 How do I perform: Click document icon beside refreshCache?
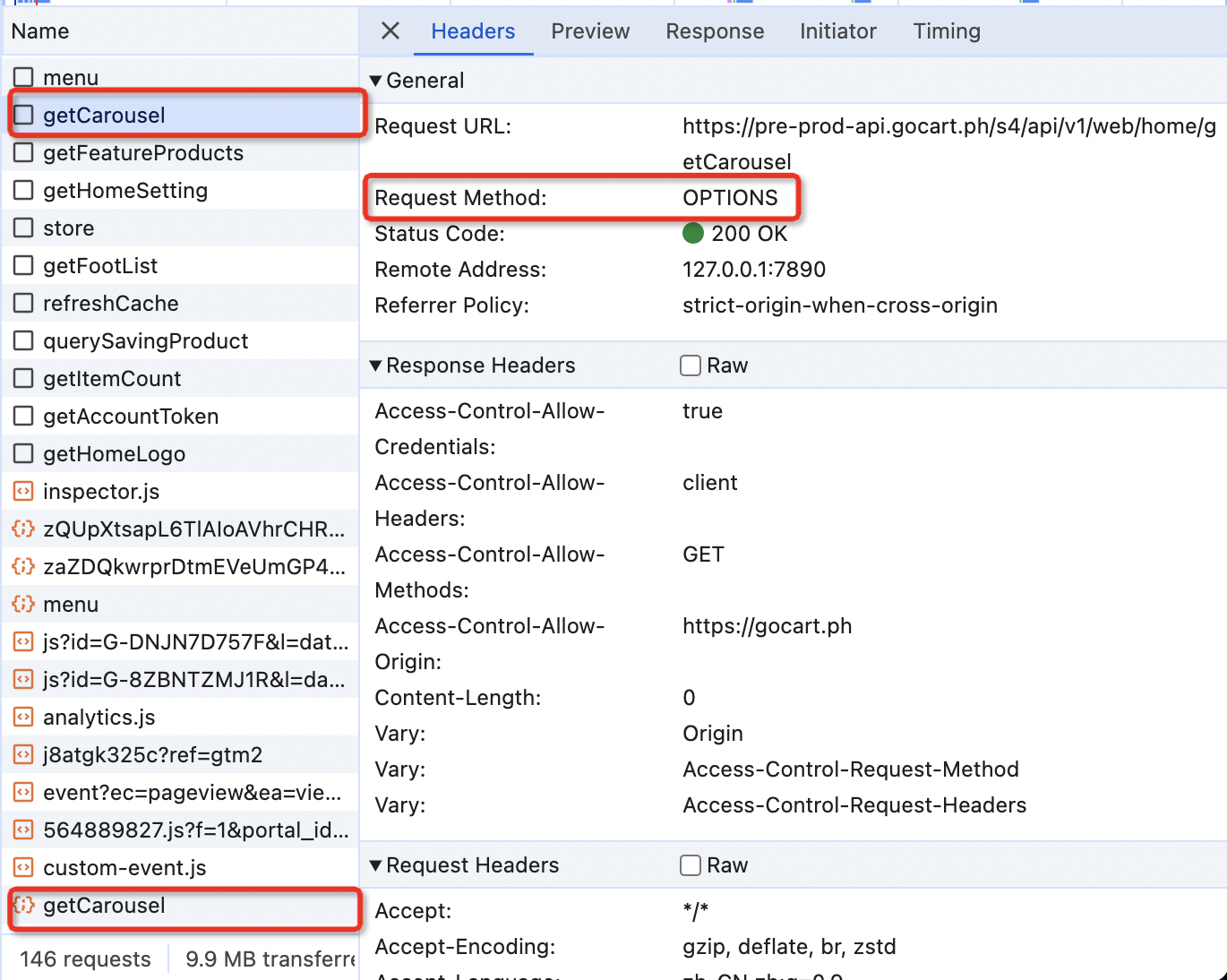(23, 304)
